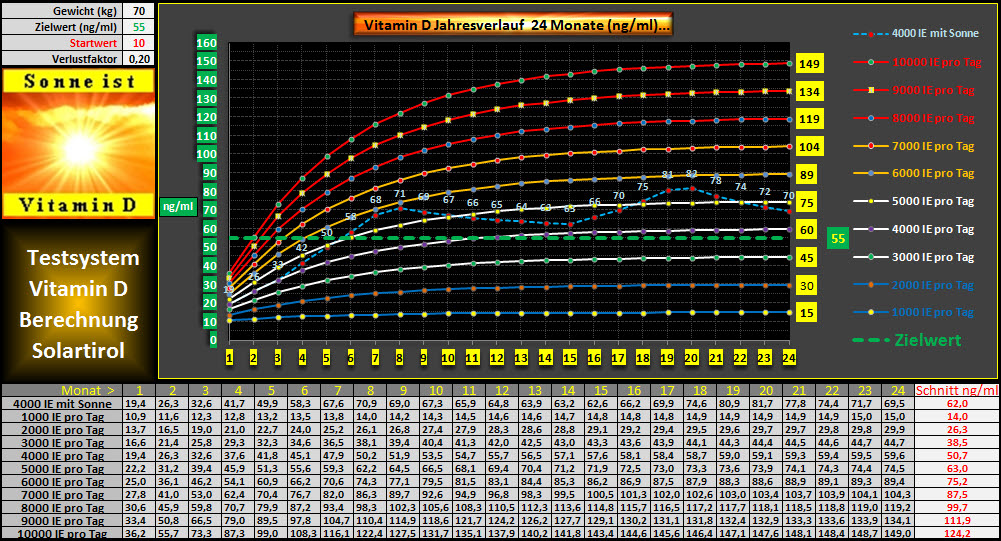Click the chart title Vitamin D Jahresverlauf
The width and height of the screenshot is (1001, 541).
click(513, 24)
